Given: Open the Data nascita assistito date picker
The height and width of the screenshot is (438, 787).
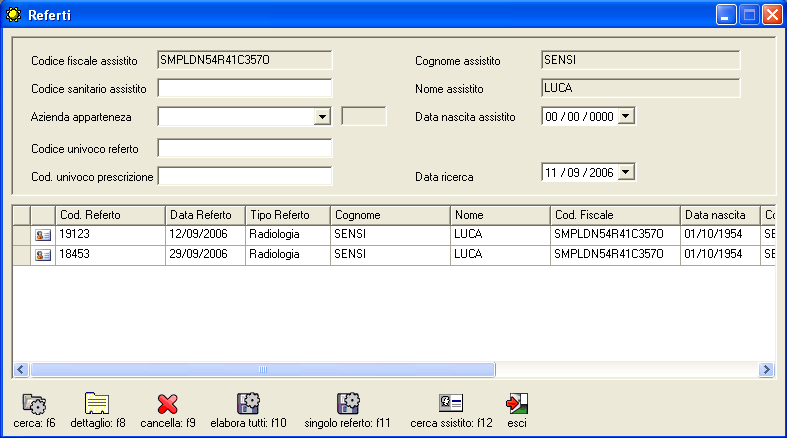Looking at the screenshot, I should (626, 117).
